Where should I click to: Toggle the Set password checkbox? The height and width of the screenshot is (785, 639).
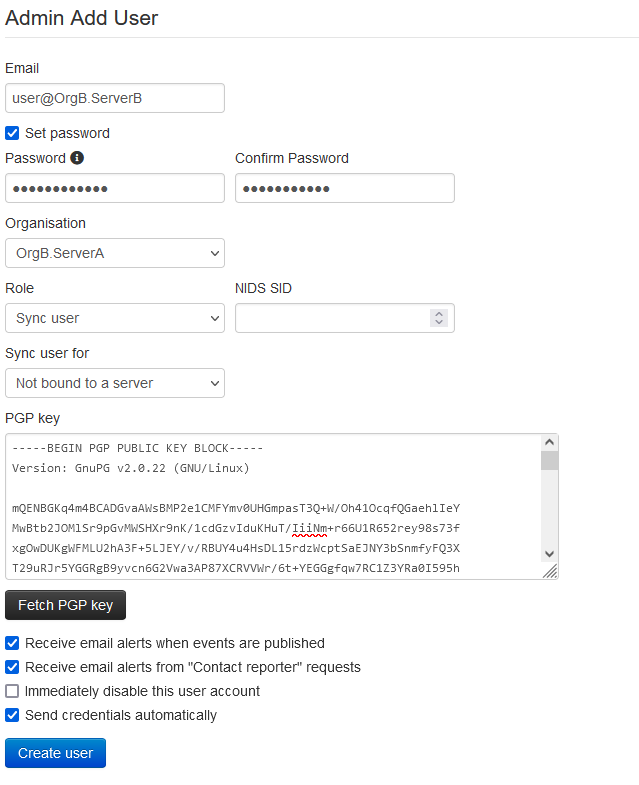12,133
